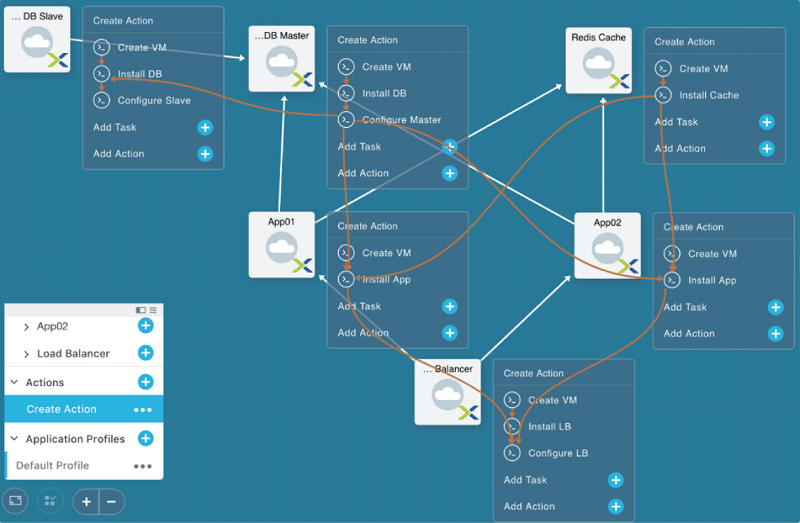800x523 pixels.
Task: Select Default Profile in sidebar
Action: 84,465
